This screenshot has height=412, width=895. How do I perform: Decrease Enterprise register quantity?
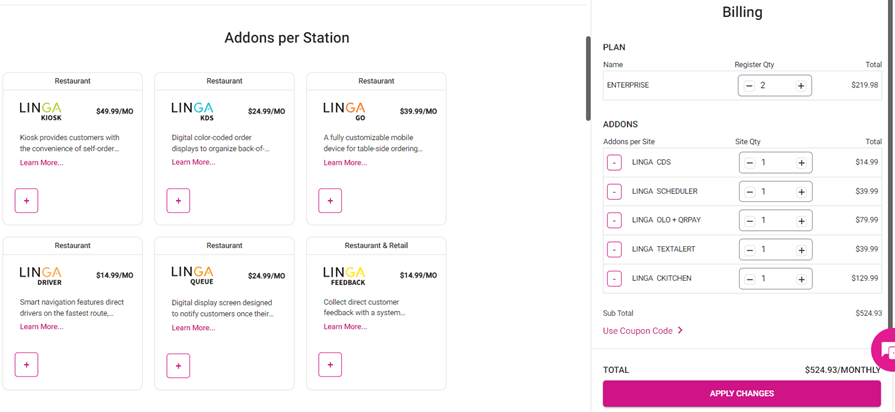click(x=749, y=86)
